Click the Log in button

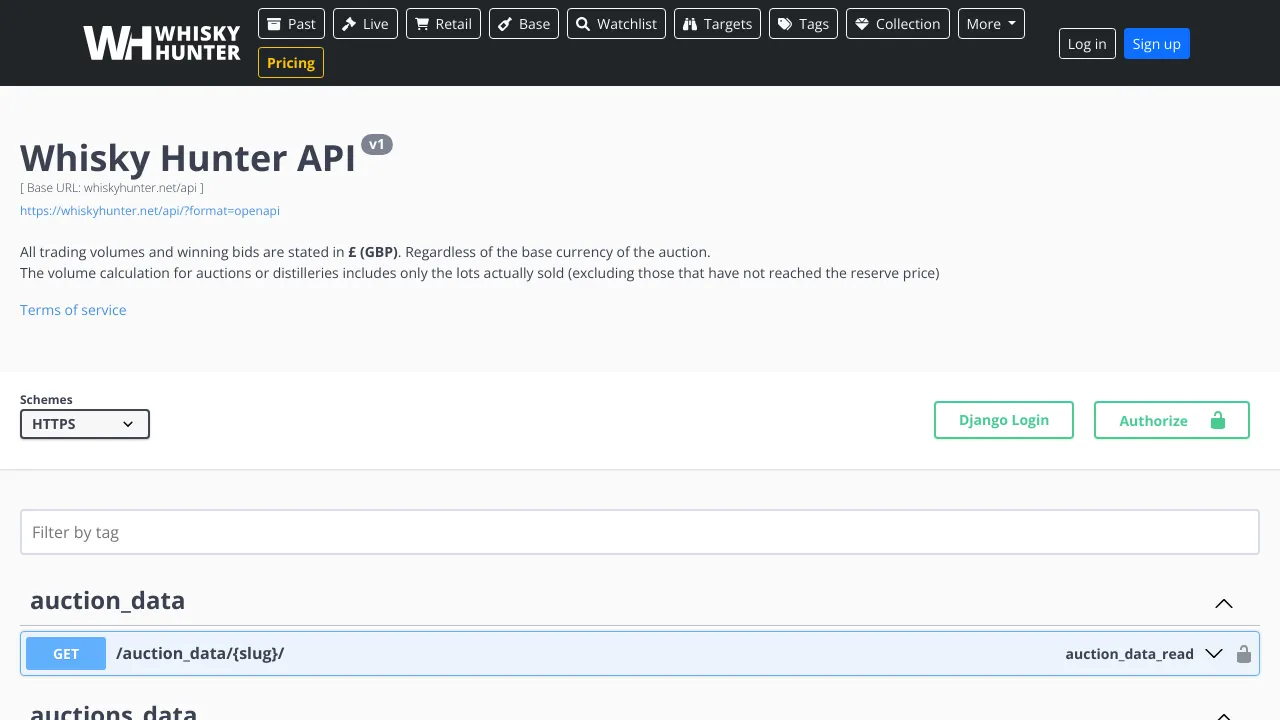(x=1087, y=44)
